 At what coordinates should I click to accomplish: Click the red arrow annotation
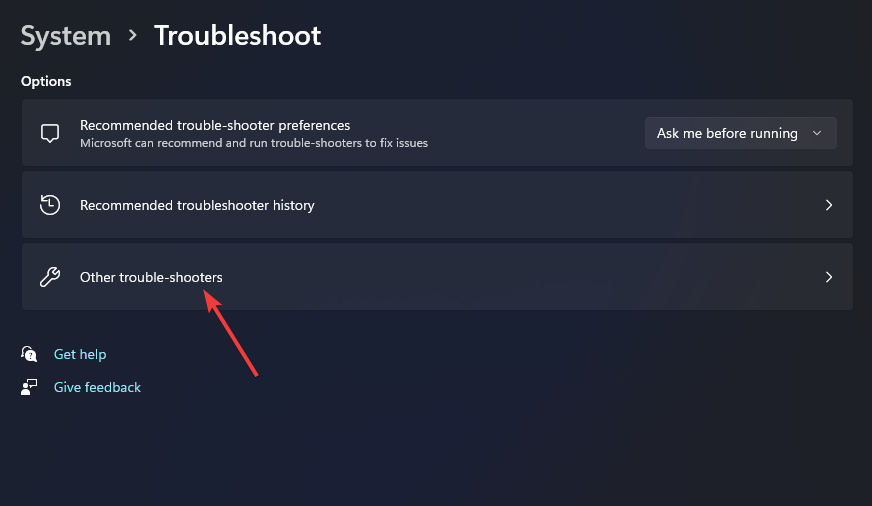[232, 333]
